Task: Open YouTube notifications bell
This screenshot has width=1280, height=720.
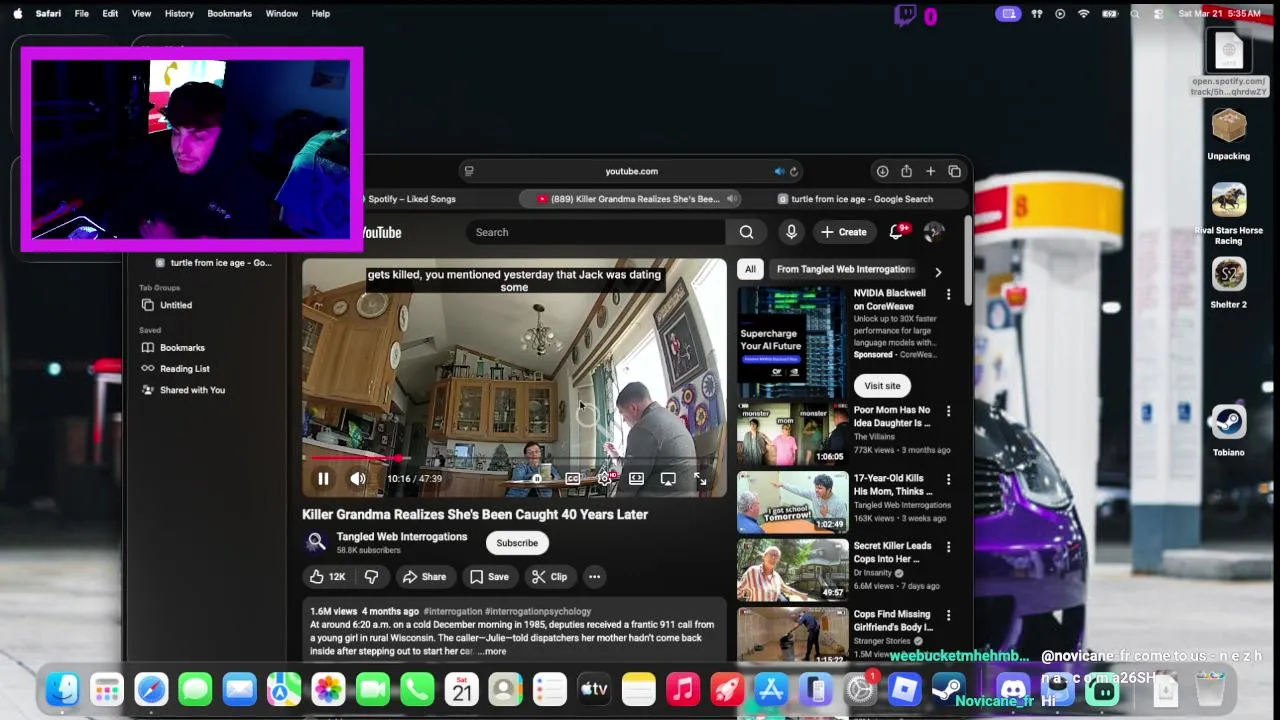Action: point(897,232)
